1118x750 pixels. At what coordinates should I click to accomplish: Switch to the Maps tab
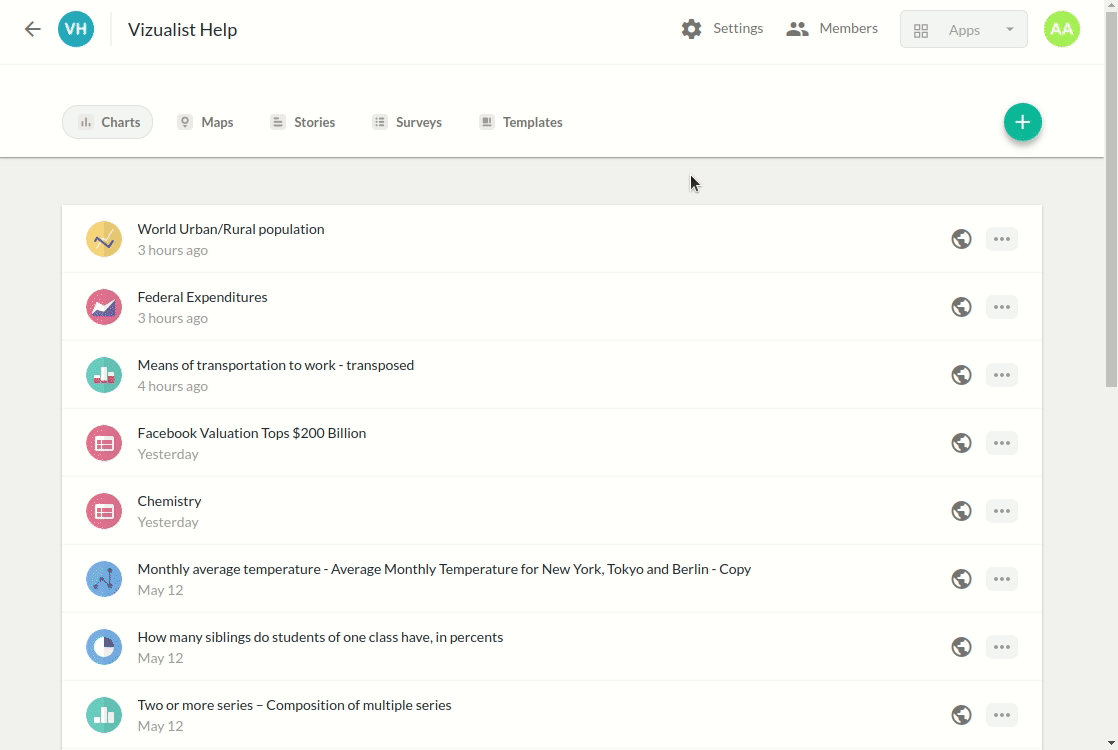(205, 122)
